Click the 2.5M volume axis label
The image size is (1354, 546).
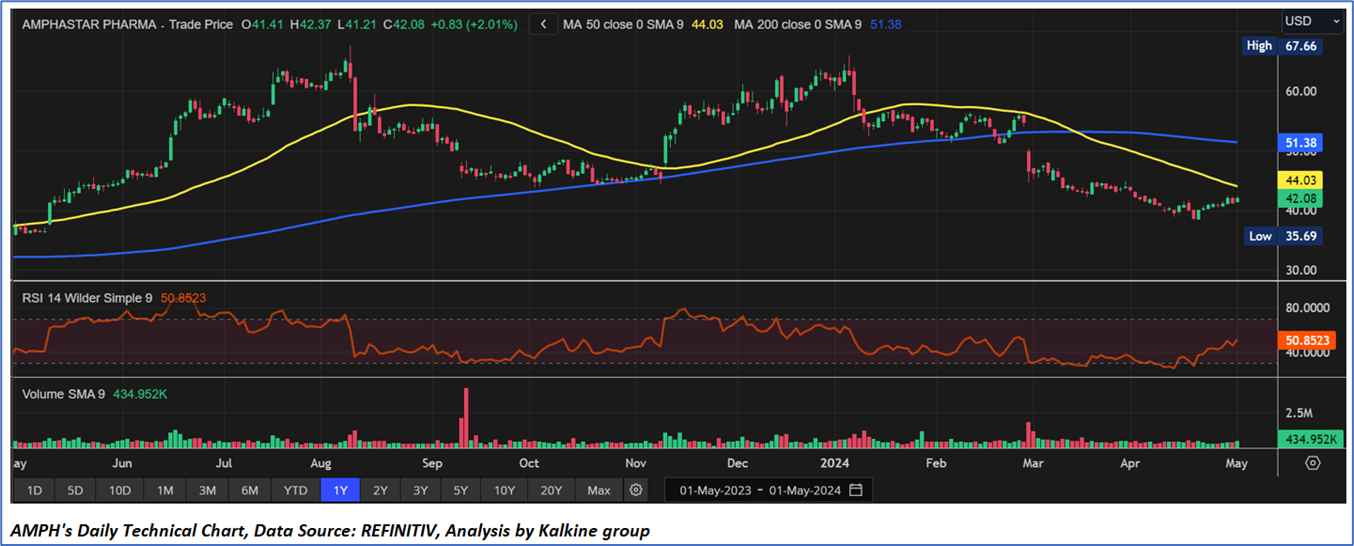click(1297, 413)
